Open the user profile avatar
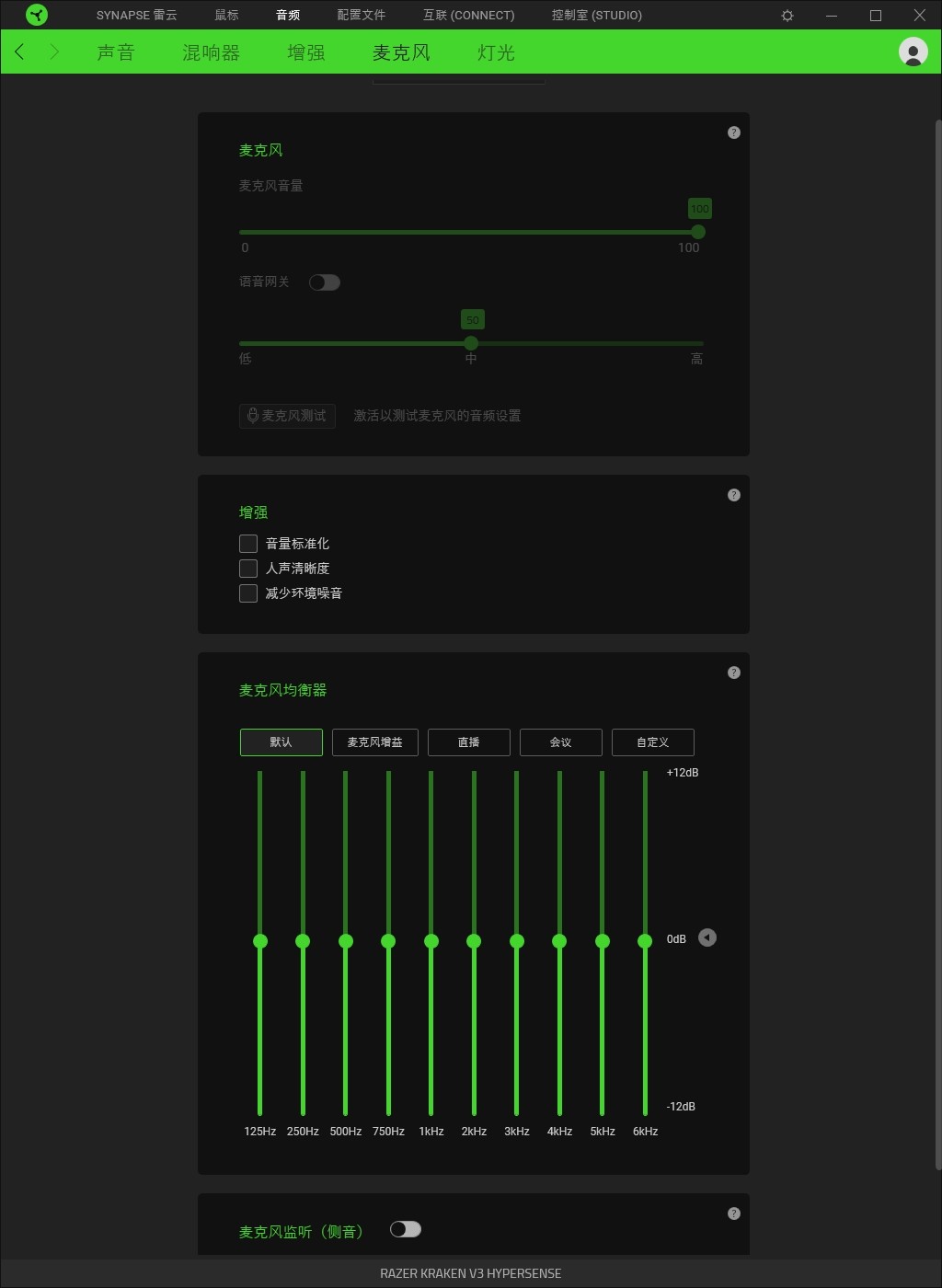942x1288 pixels. point(913,52)
